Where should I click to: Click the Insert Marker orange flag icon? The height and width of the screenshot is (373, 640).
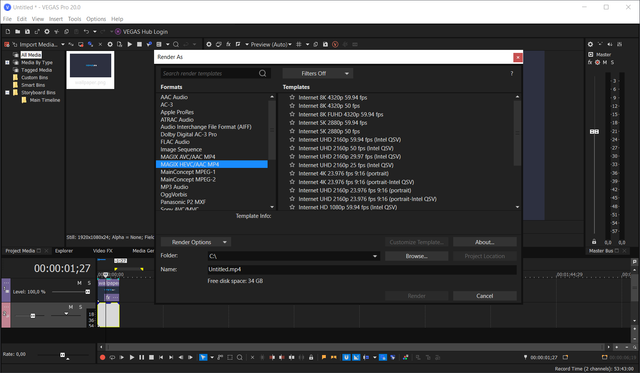[x=324, y=357]
